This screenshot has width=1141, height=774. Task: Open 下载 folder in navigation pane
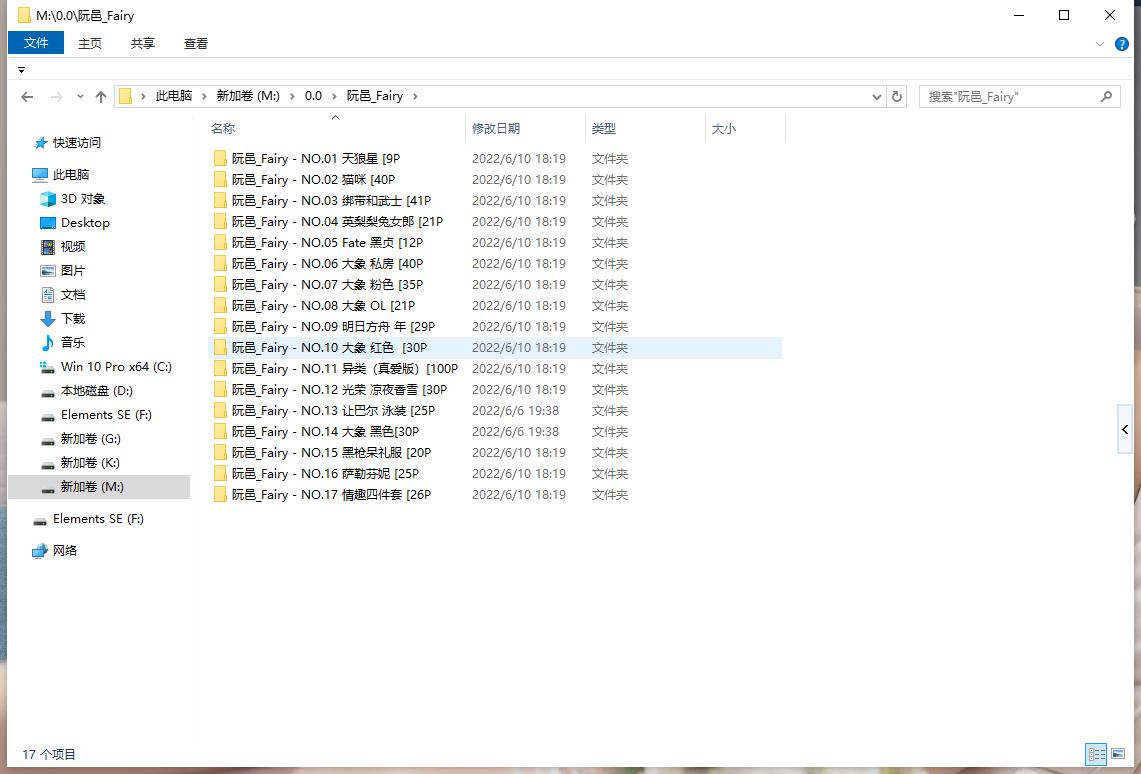[73, 319]
